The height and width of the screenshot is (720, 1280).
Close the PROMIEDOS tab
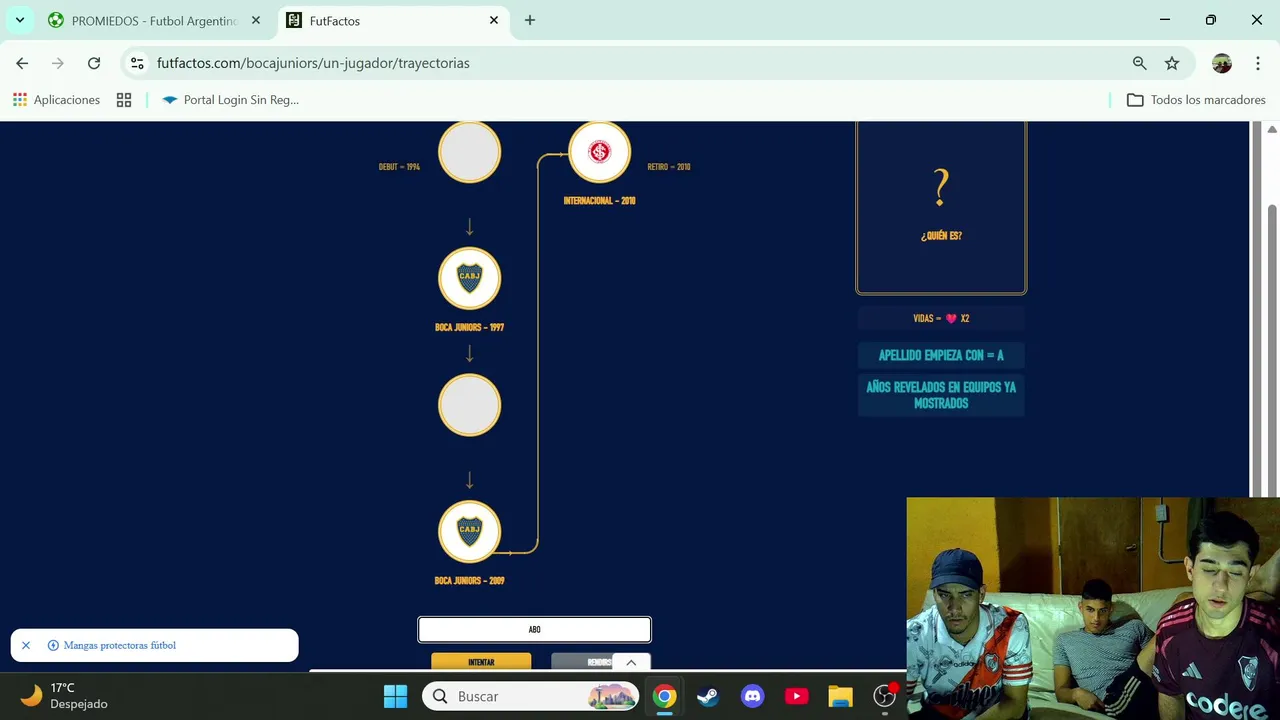tap(256, 20)
